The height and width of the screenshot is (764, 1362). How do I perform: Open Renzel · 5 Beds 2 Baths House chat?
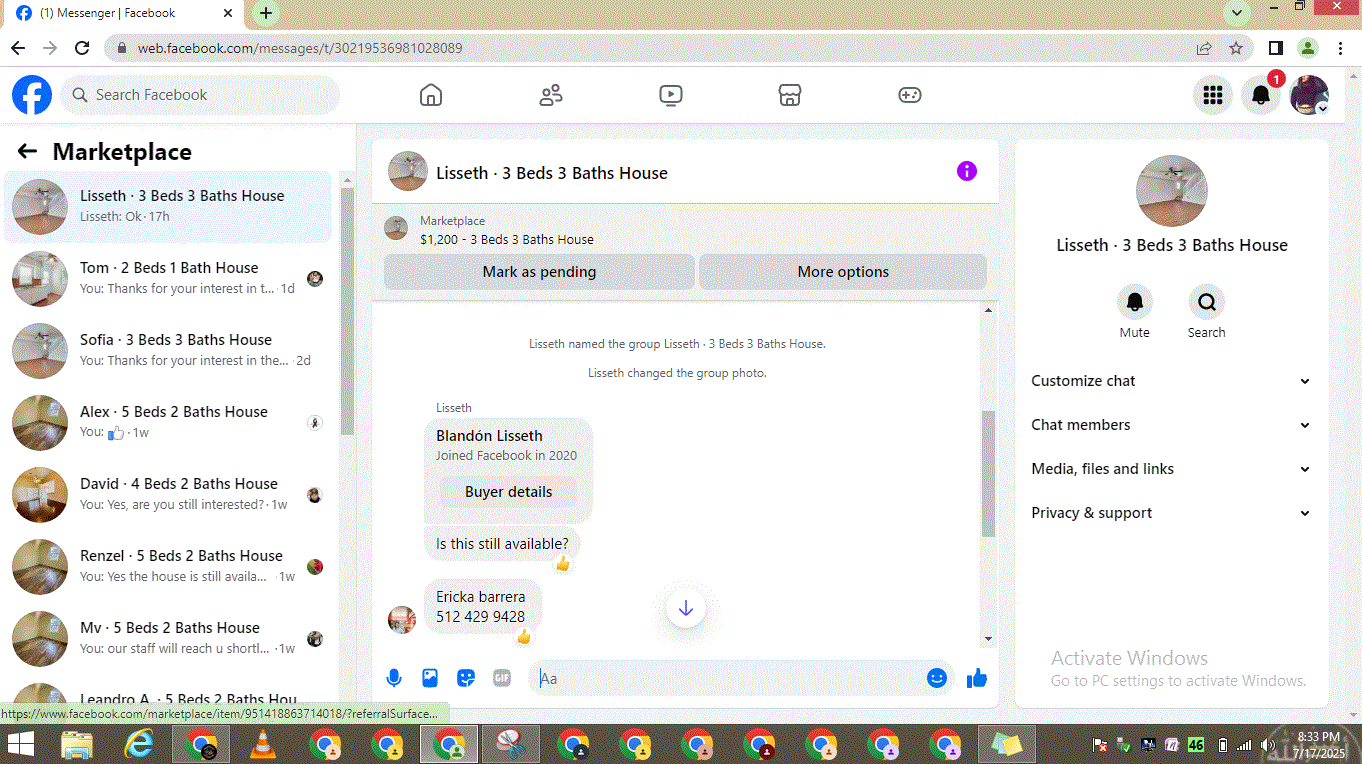click(168, 566)
